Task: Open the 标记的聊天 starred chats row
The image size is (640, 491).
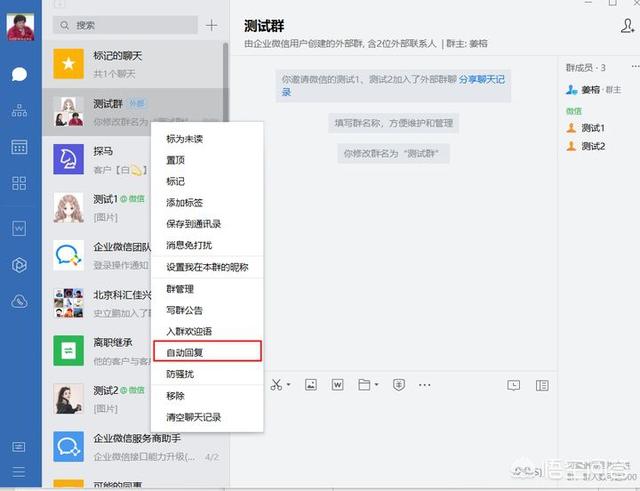Action: 133,64
